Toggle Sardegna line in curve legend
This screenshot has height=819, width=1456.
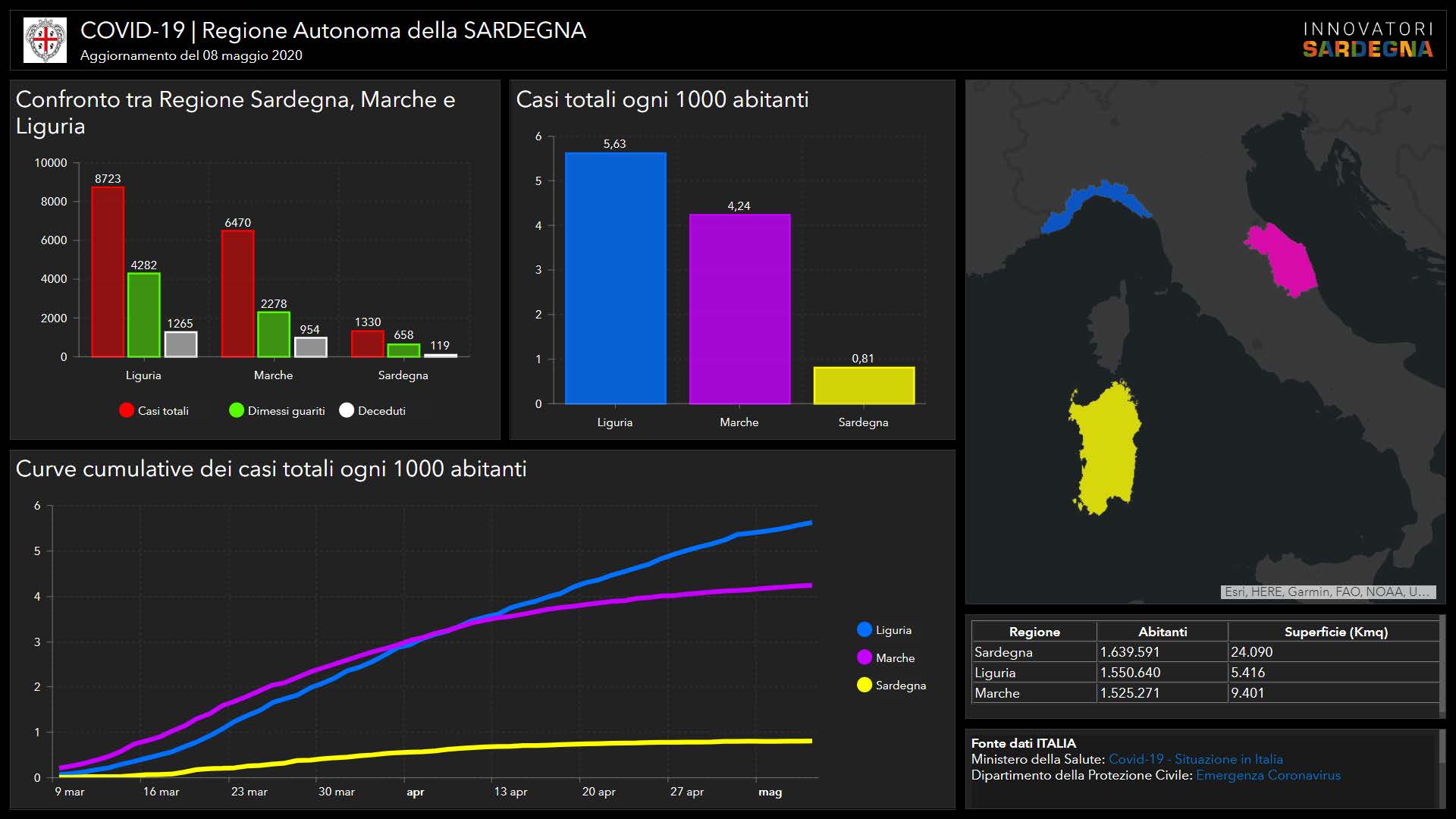tap(864, 685)
